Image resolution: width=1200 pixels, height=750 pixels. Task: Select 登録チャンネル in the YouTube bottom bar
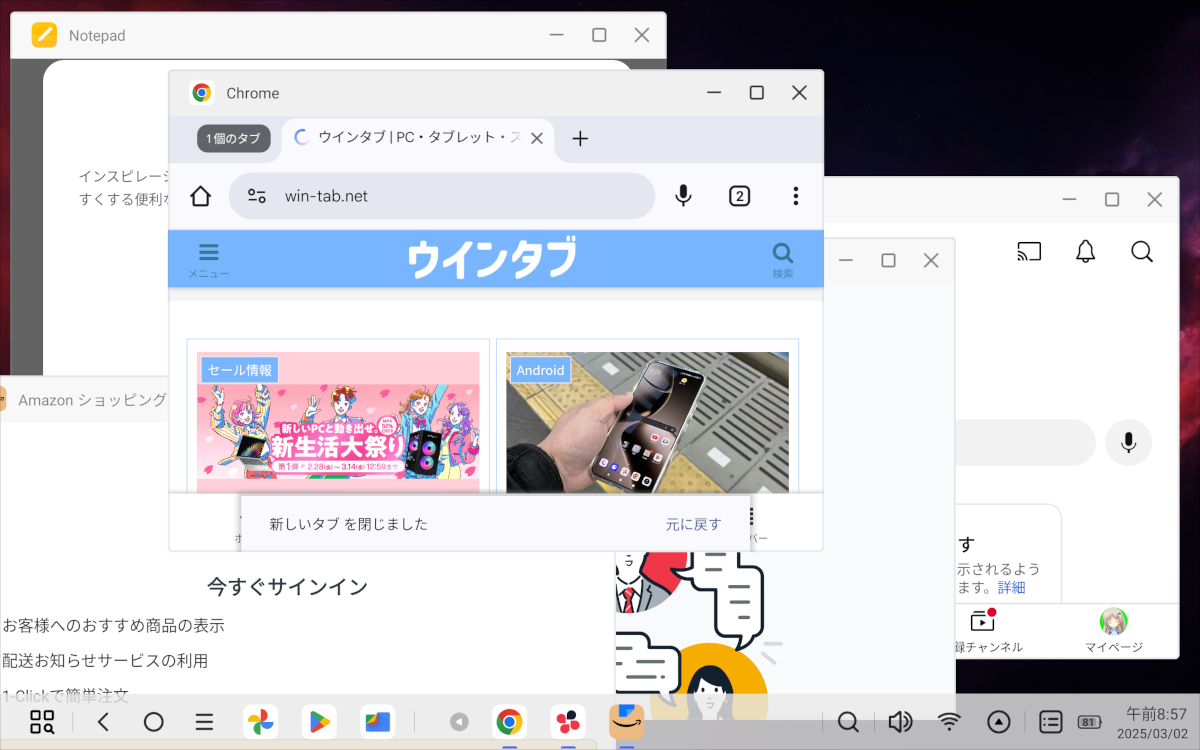point(982,630)
